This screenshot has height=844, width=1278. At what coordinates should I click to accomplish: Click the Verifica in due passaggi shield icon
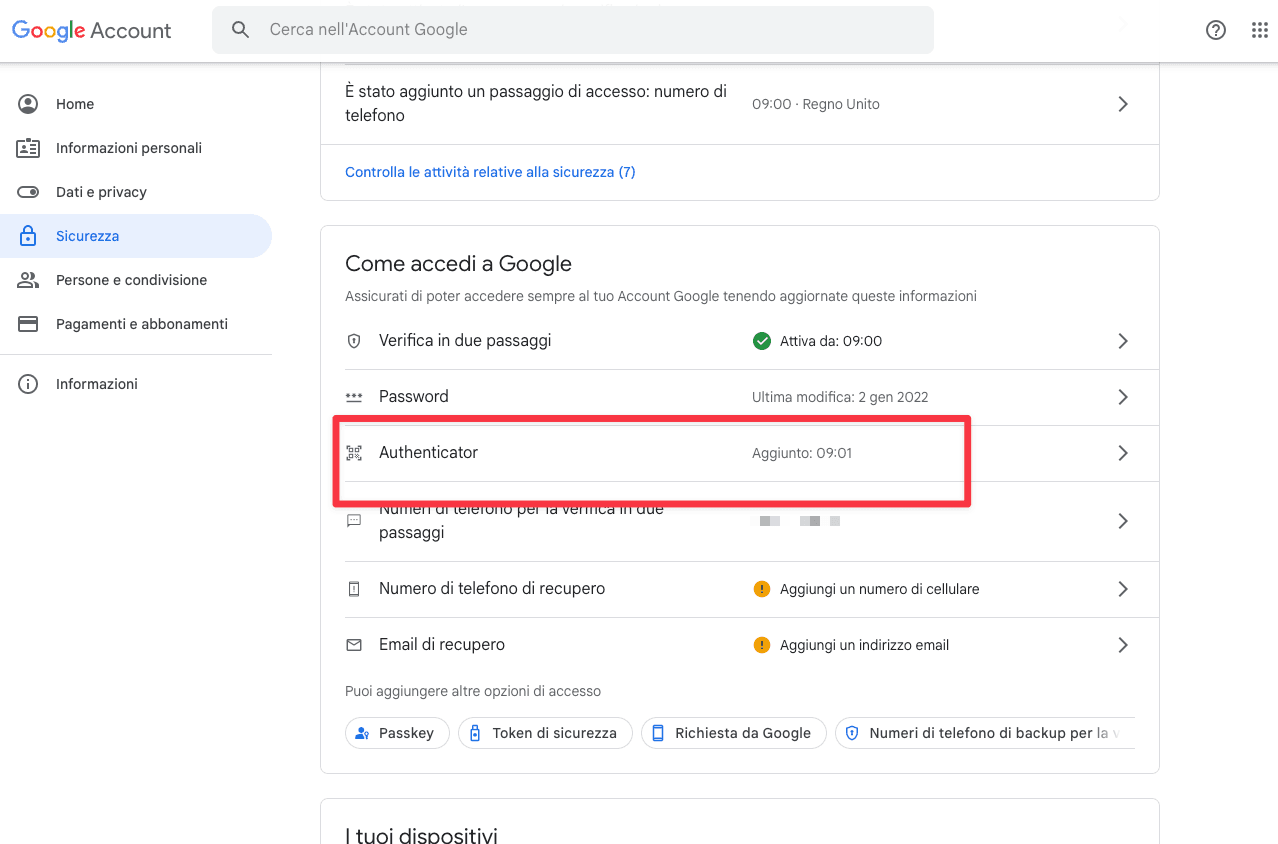(x=354, y=341)
